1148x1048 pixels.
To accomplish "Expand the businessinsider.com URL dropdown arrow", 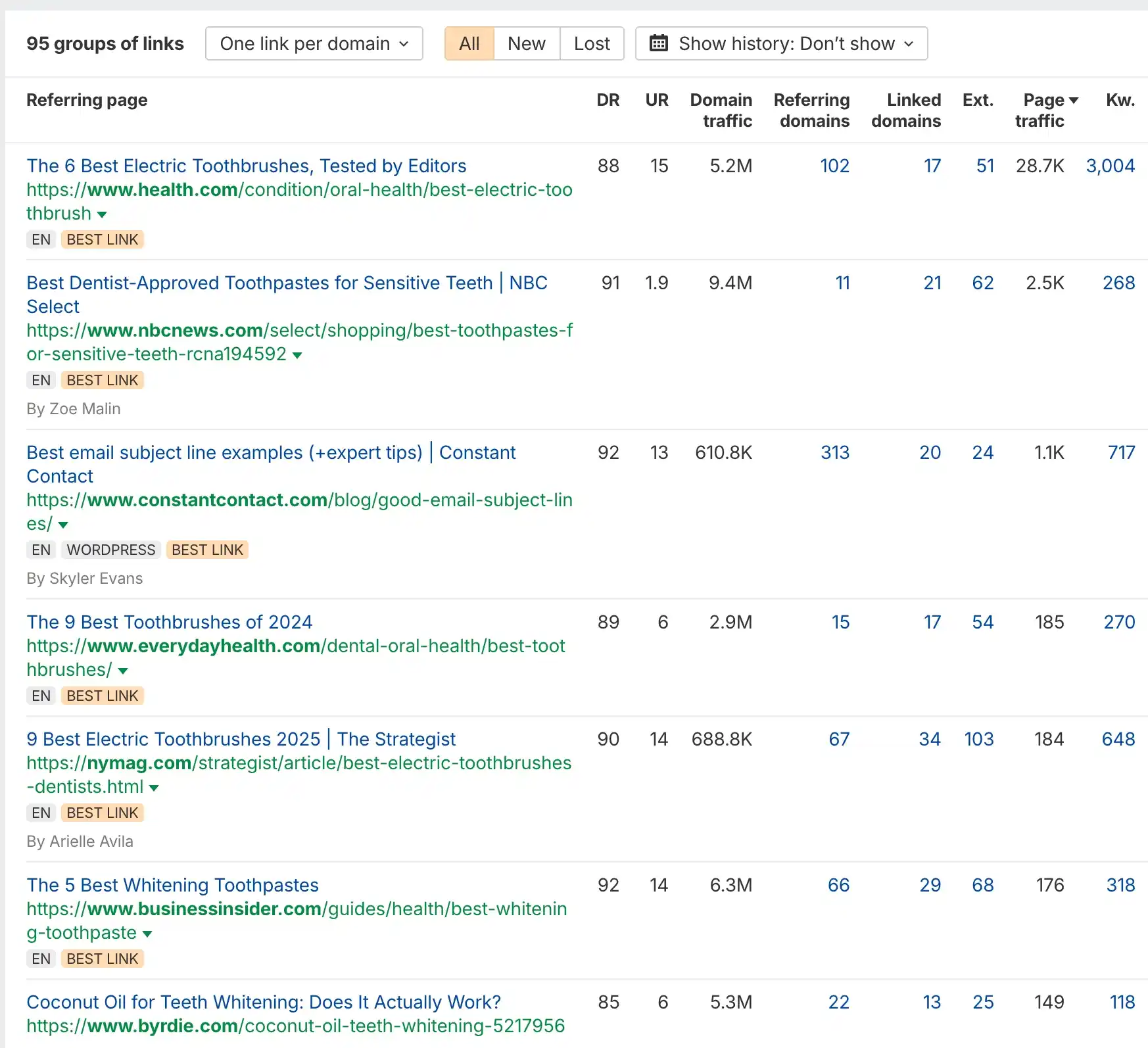I will click(x=147, y=934).
